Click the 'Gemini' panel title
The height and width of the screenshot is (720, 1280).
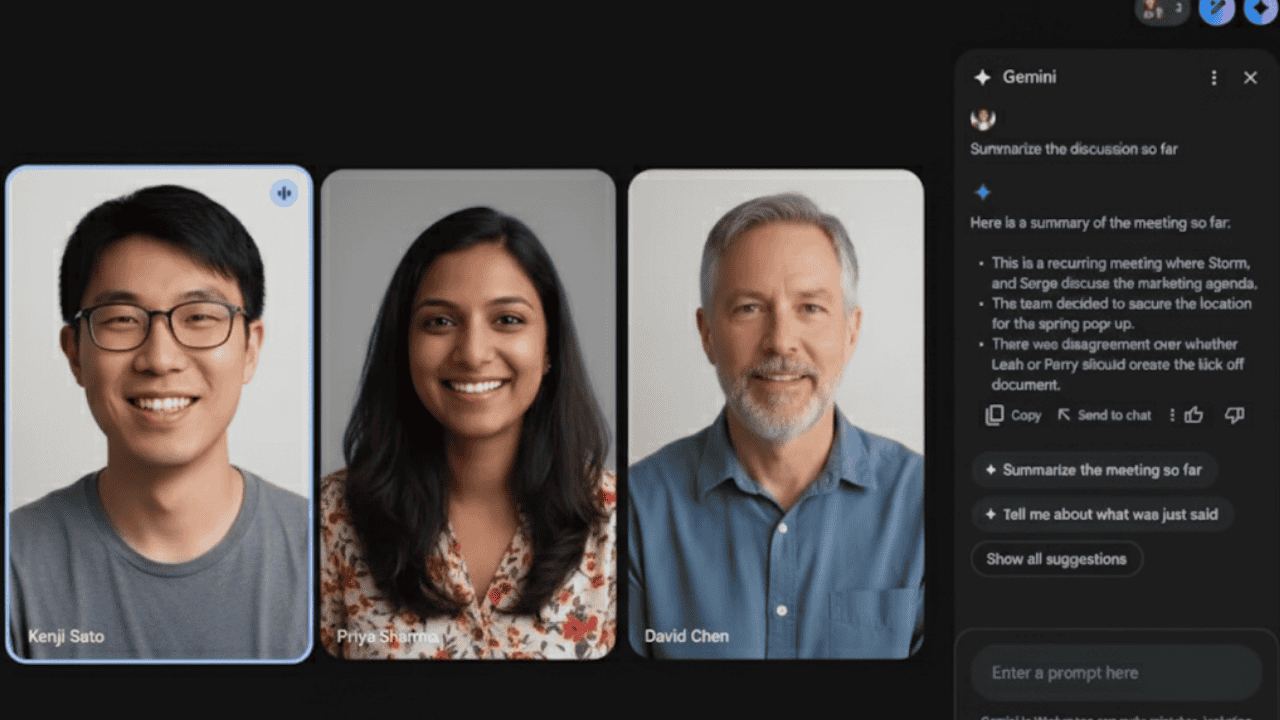click(1029, 77)
